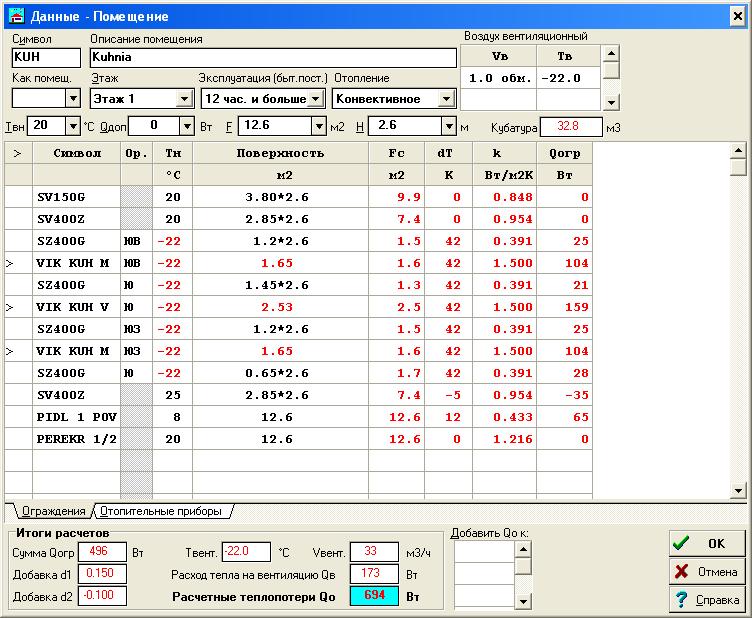The image size is (752, 618).
Task: Select the PEREKR 1/2 row symbol
Action: [x=77, y=439]
